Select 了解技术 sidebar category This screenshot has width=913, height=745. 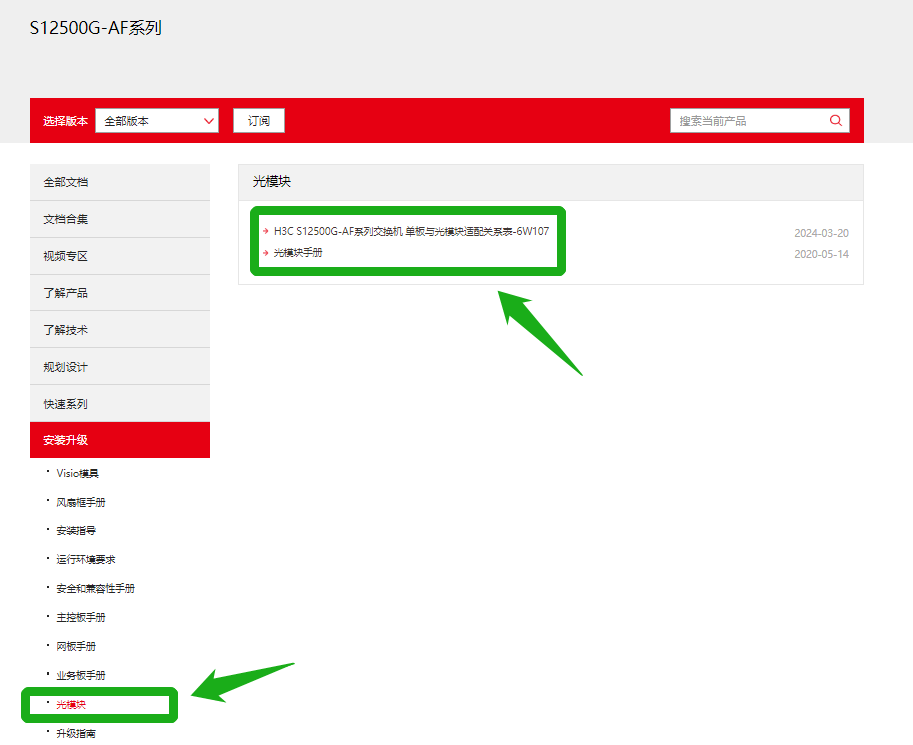point(120,330)
